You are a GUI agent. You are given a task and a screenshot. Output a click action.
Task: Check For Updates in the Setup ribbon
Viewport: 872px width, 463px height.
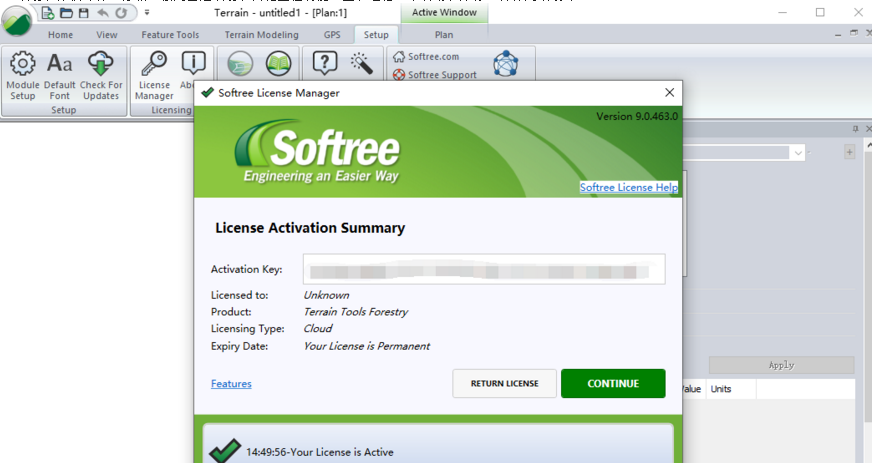(101, 76)
